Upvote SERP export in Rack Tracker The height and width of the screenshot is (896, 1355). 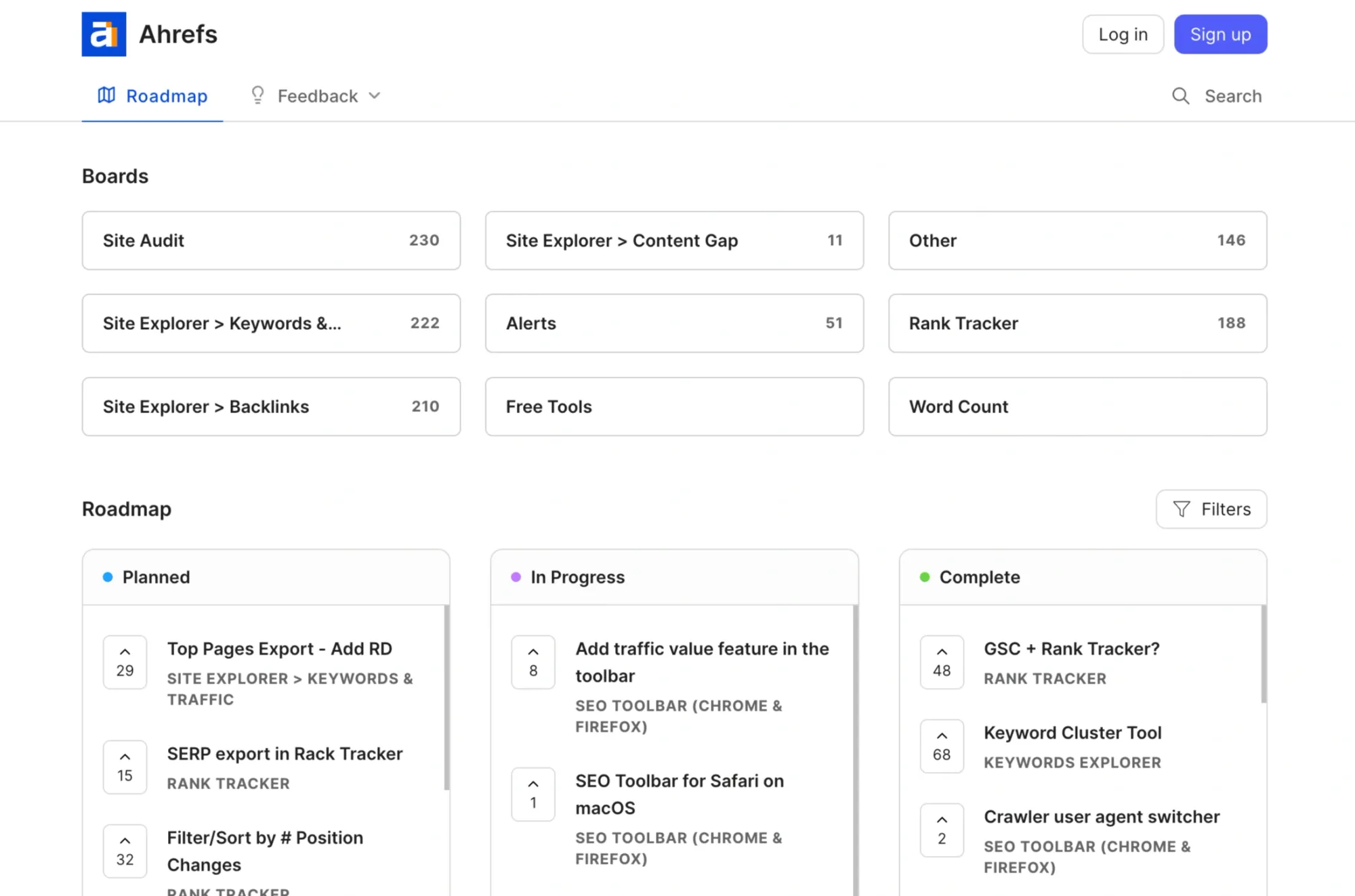[x=125, y=767]
